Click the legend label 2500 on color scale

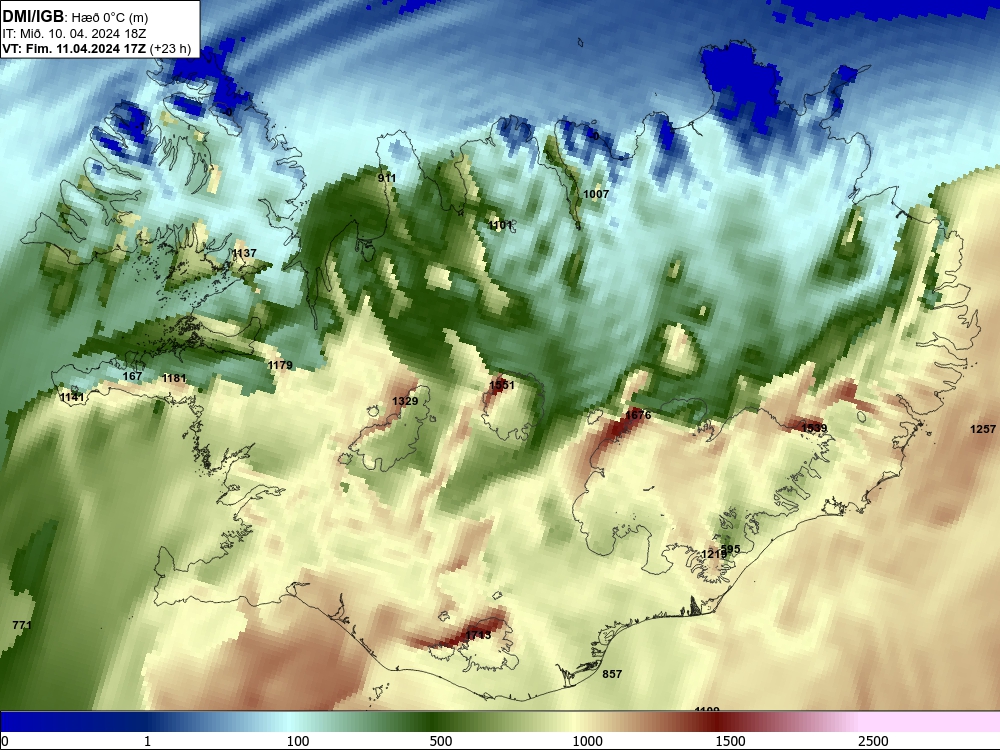tap(873, 741)
